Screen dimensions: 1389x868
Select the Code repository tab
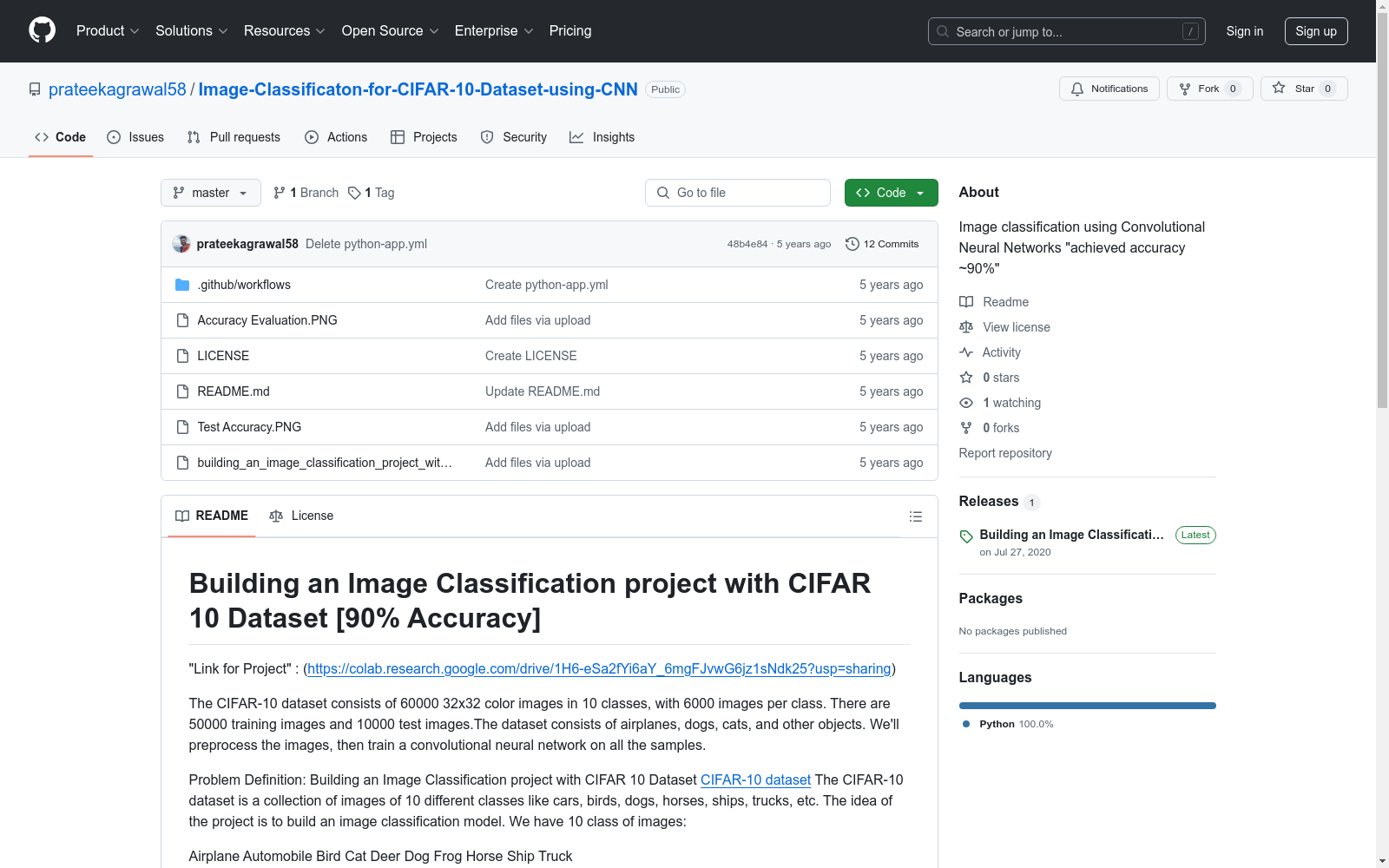[61, 137]
